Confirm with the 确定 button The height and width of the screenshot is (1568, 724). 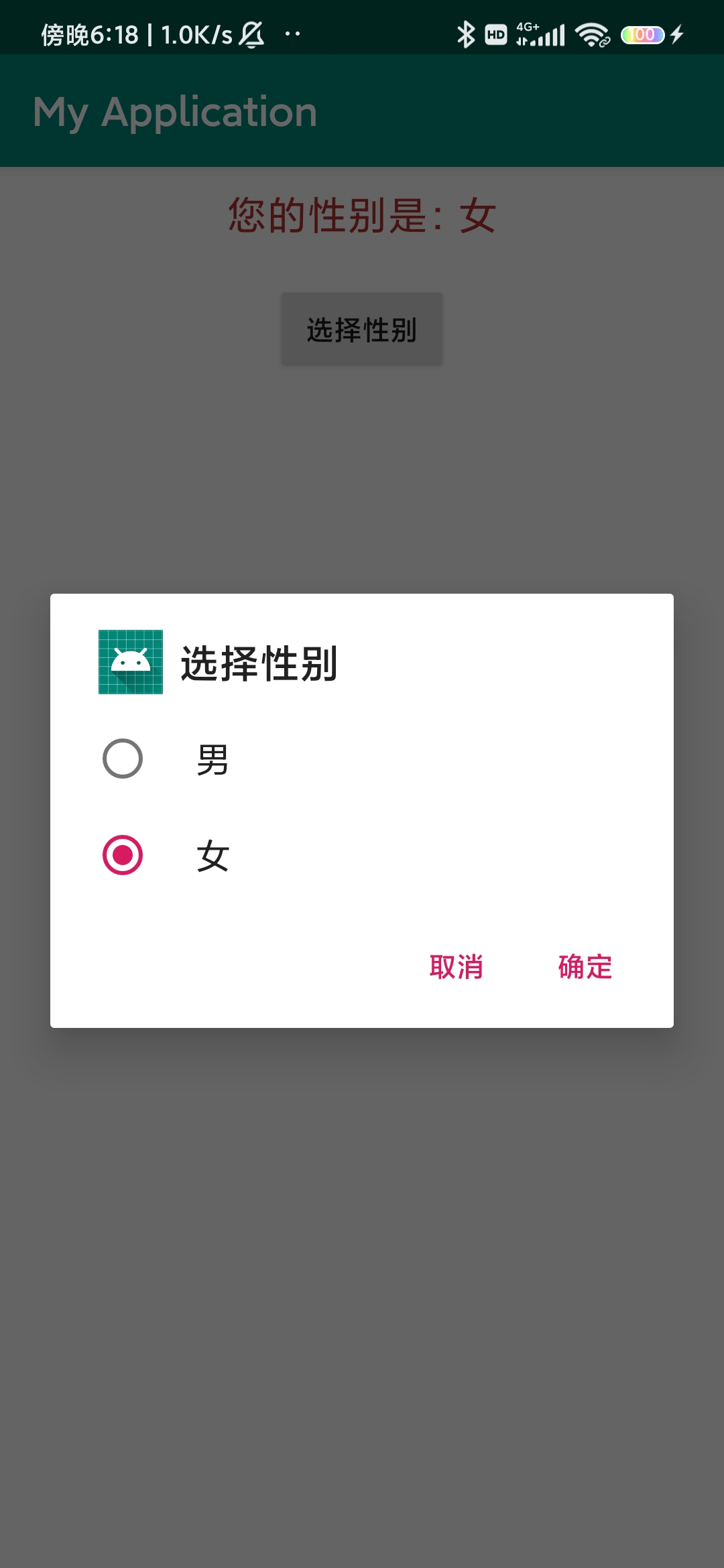(x=585, y=967)
